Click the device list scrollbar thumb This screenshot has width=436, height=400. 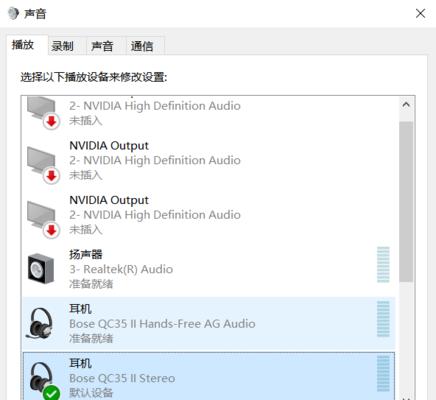tap(406, 202)
